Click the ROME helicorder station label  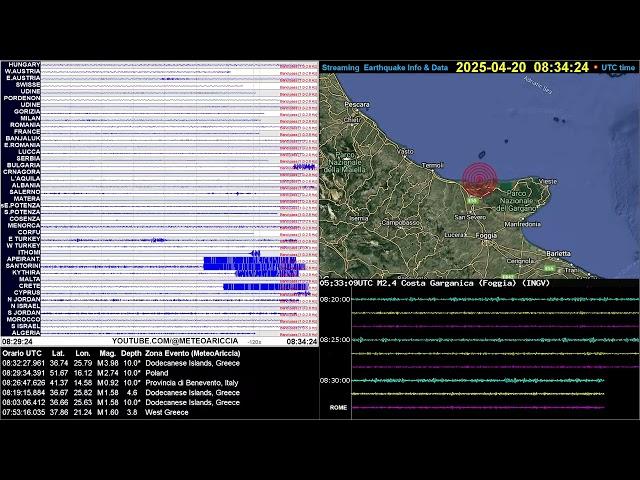[338, 407]
